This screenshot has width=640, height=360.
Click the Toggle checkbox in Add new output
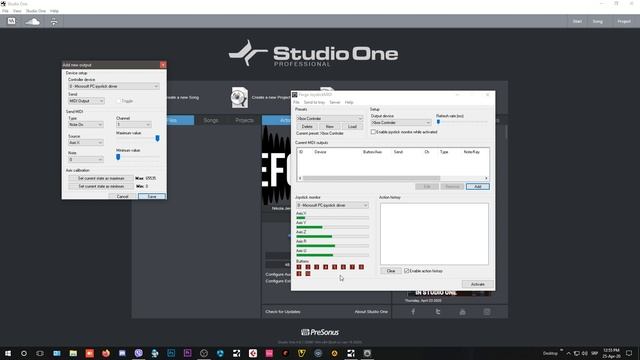click(119, 101)
